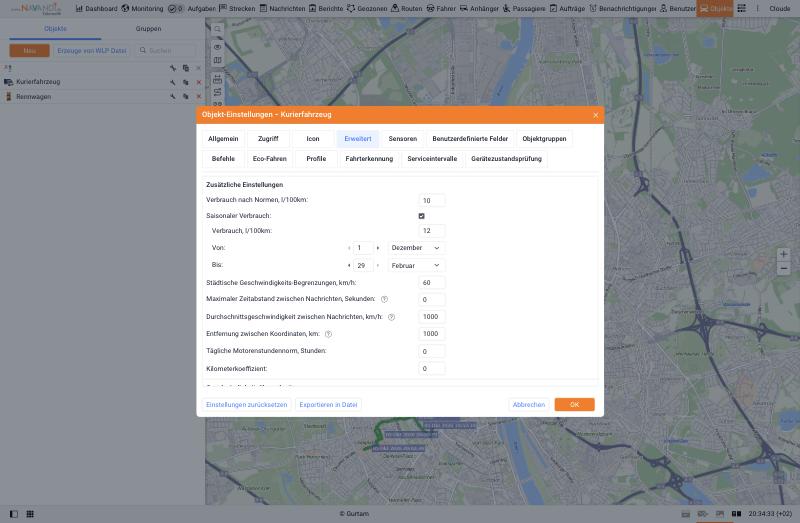Open the Eco-Fahren tab
800x523 pixels.
(x=269, y=159)
